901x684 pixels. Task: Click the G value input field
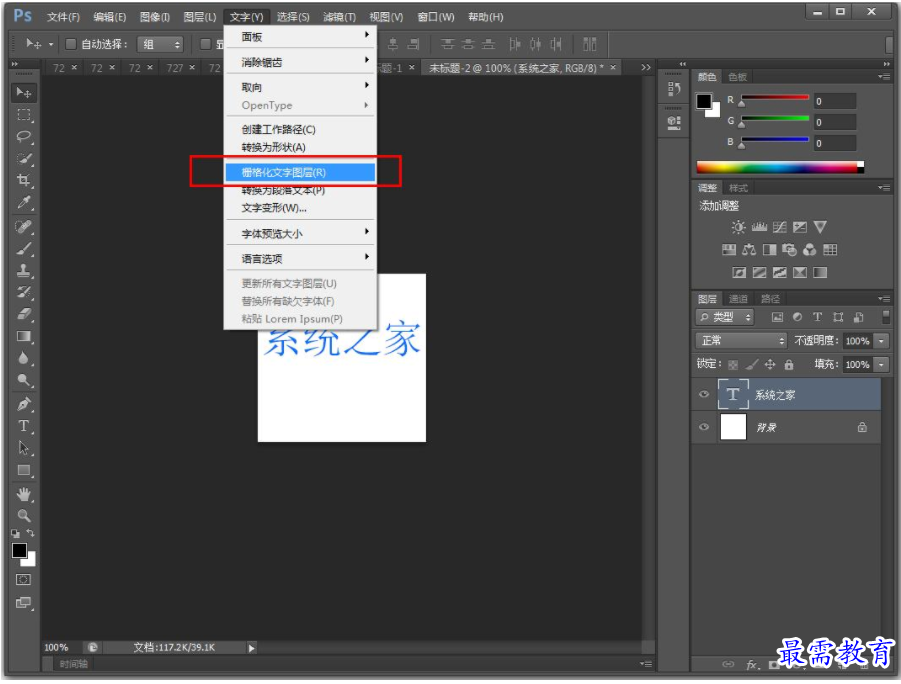(x=835, y=122)
